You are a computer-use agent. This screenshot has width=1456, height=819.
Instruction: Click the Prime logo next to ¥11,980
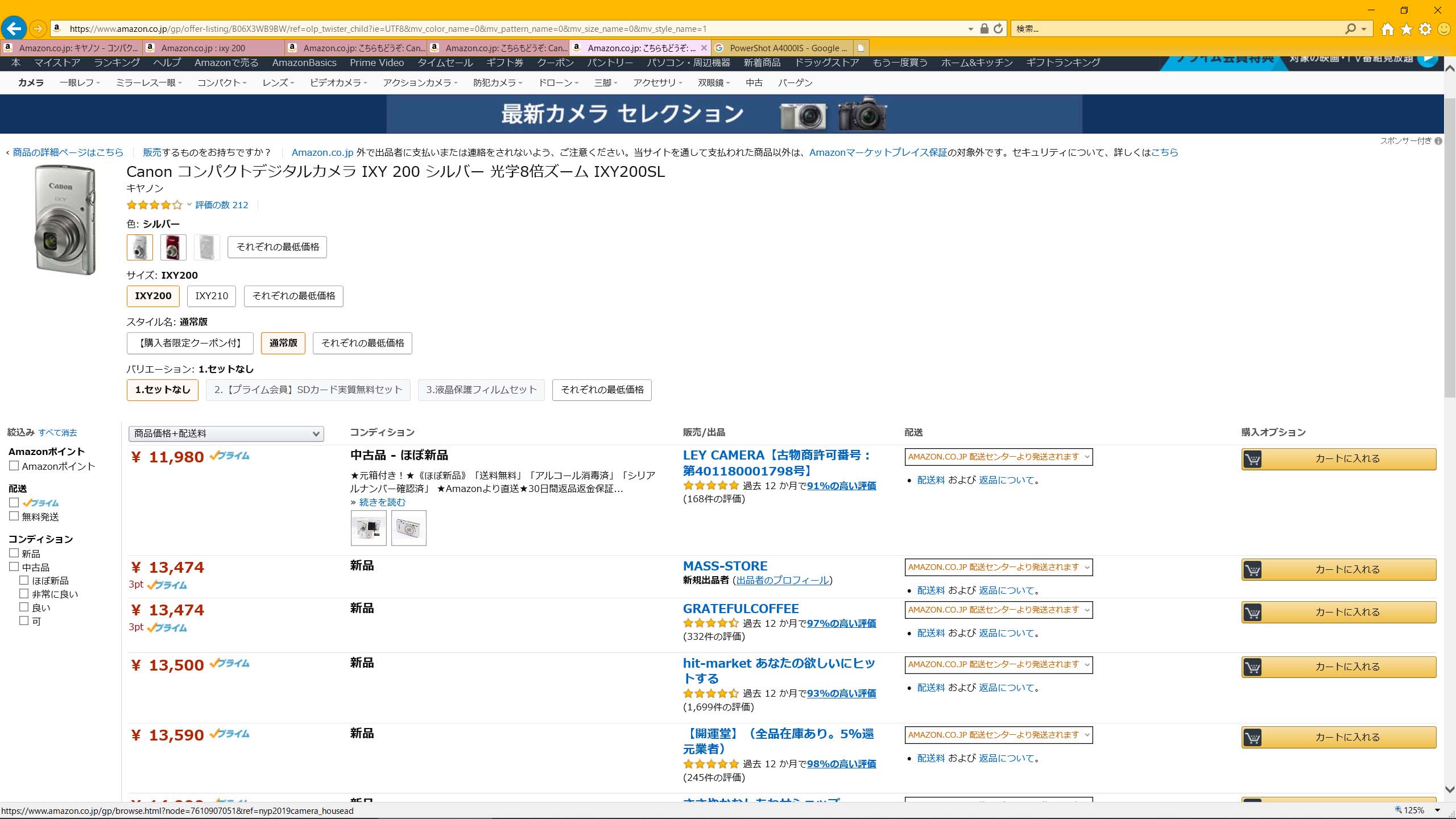click(229, 456)
